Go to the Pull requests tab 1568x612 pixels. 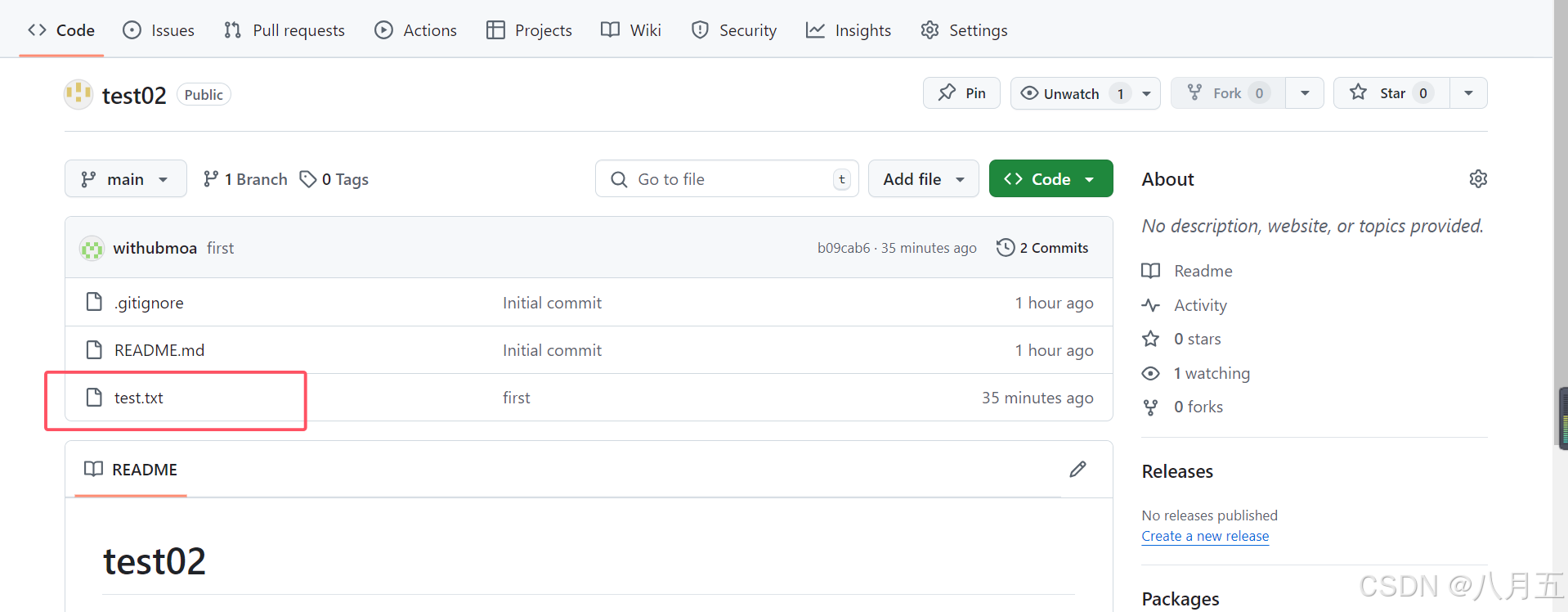(x=284, y=30)
